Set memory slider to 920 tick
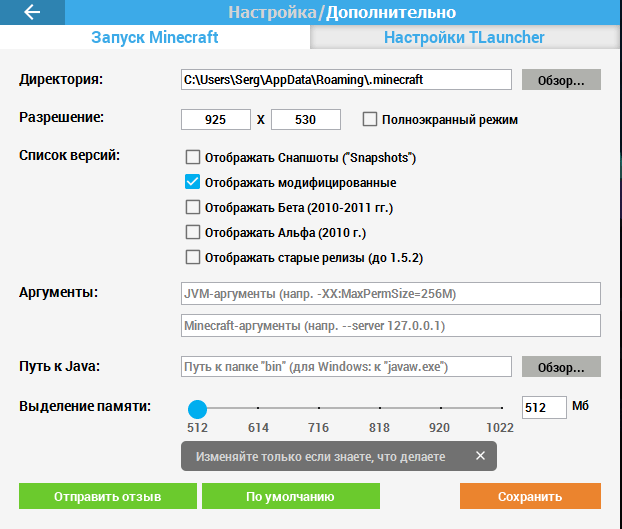Viewport: 622px width, 529px height. point(441,408)
